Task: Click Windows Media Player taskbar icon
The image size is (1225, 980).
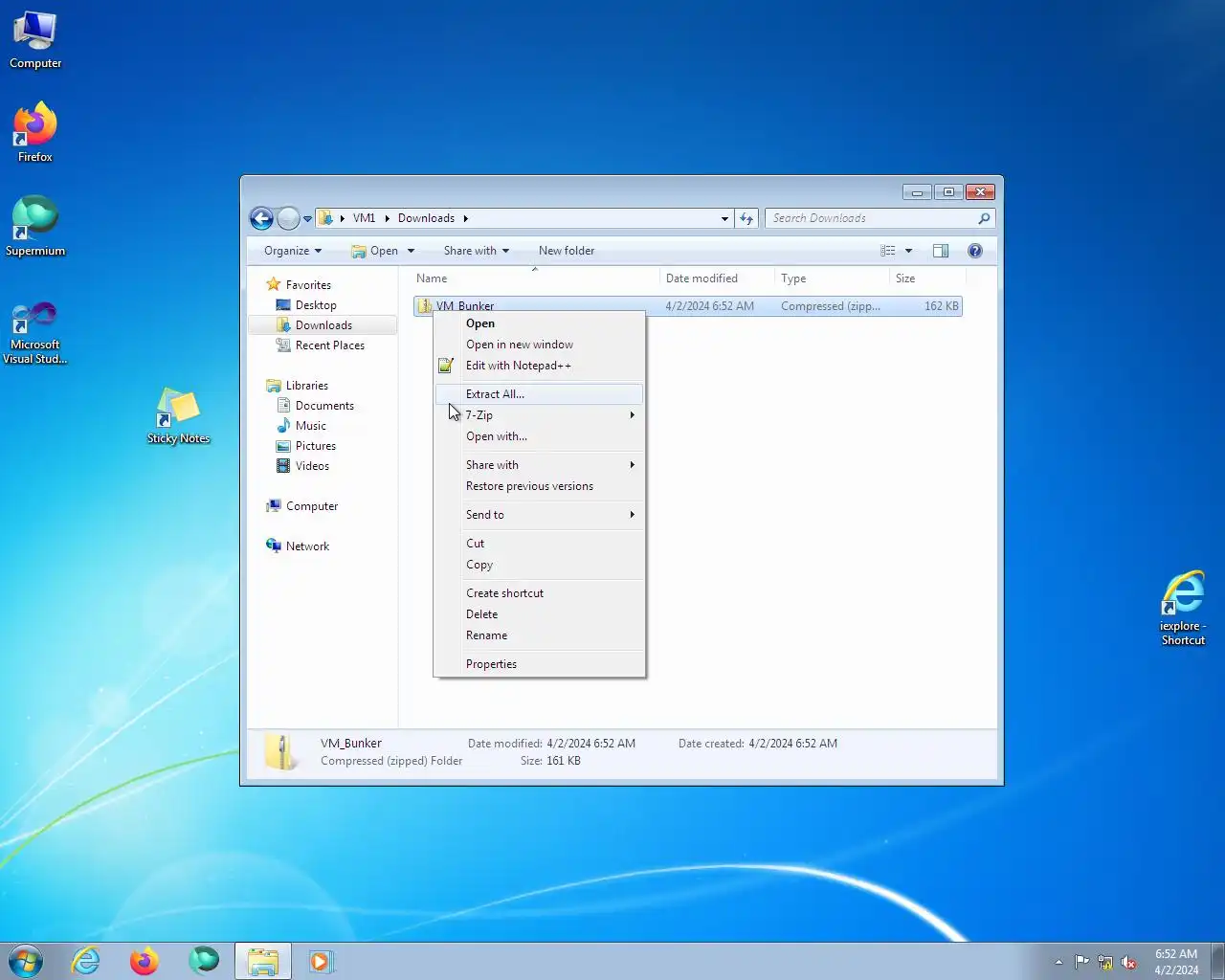Action: [x=321, y=961]
